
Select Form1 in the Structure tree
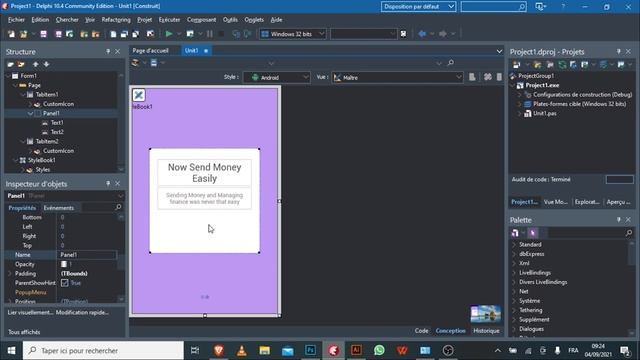[28, 76]
